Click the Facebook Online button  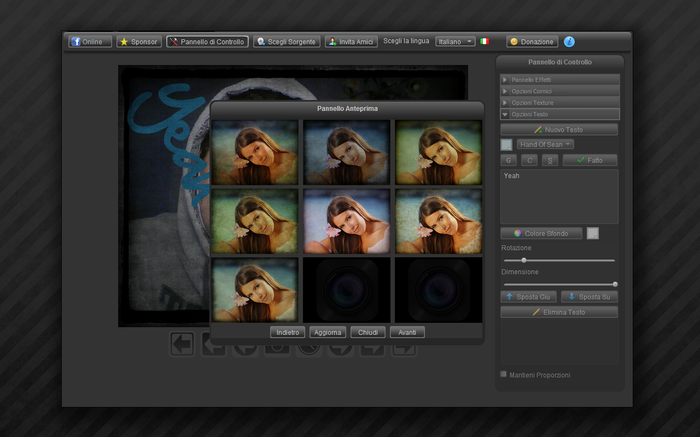click(x=90, y=42)
